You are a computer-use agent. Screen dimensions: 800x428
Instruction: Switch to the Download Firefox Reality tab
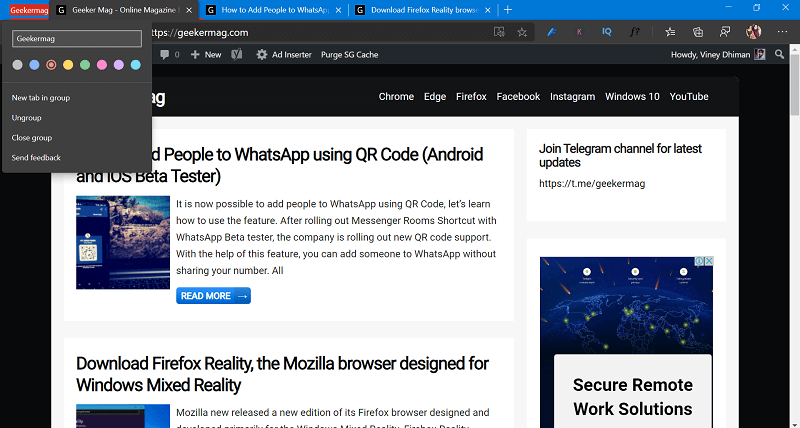pos(423,10)
